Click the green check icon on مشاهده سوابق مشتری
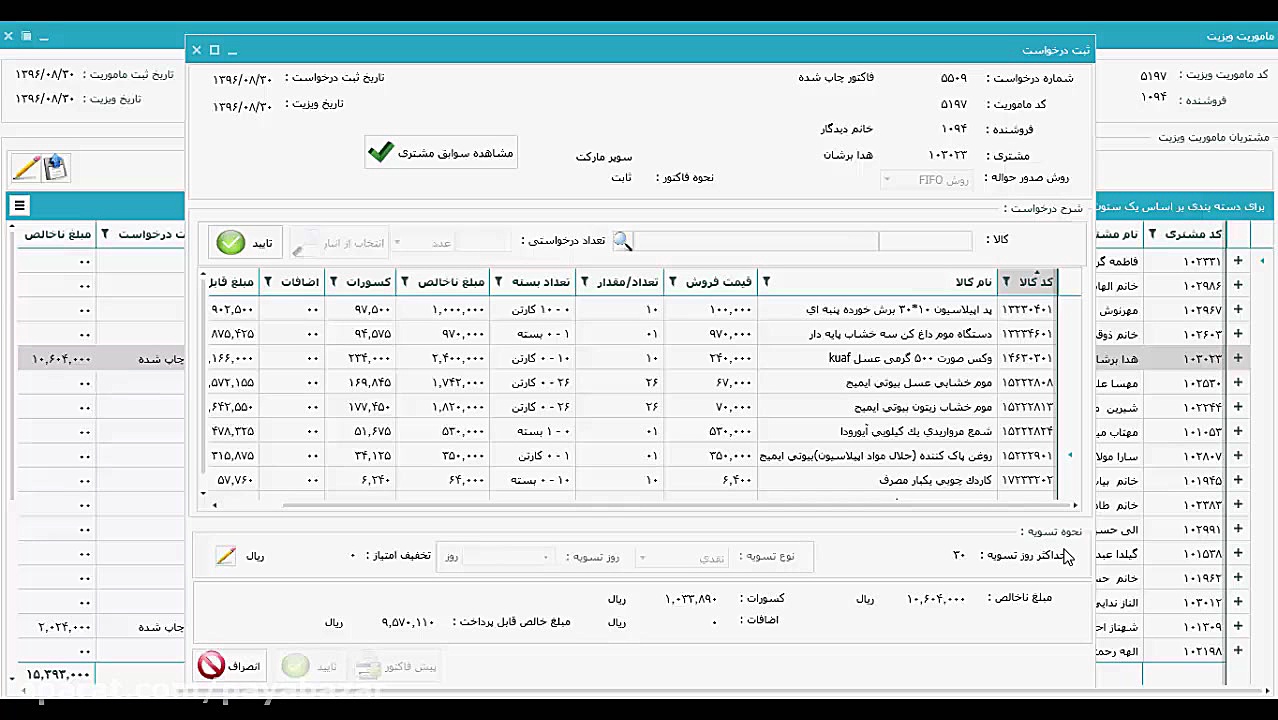The width and height of the screenshot is (1278, 720). 381,152
